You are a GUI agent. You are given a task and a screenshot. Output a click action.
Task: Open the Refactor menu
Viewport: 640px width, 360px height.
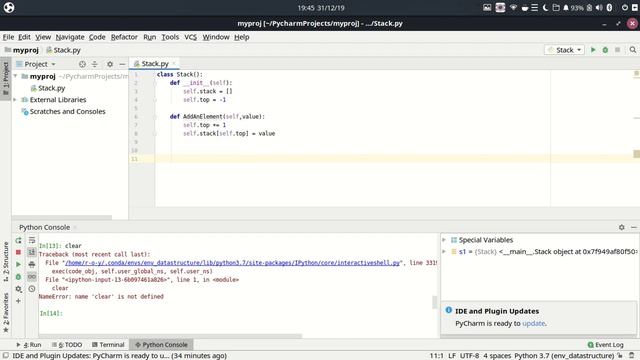(x=124, y=37)
